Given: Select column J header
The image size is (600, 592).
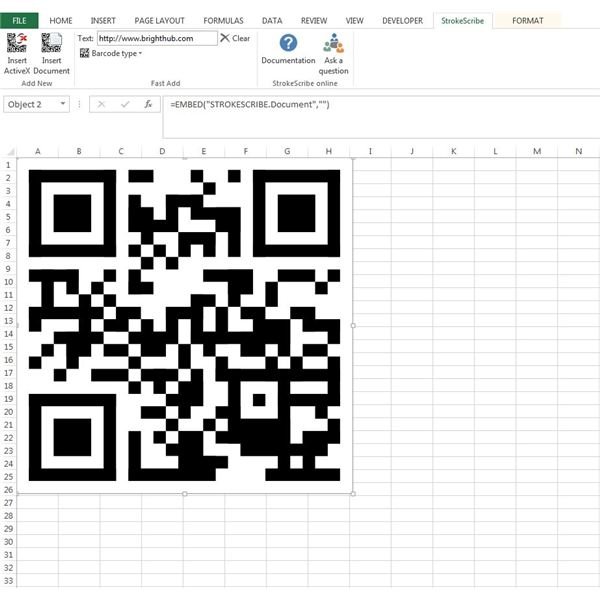Looking at the screenshot, I should pos(412,151).
